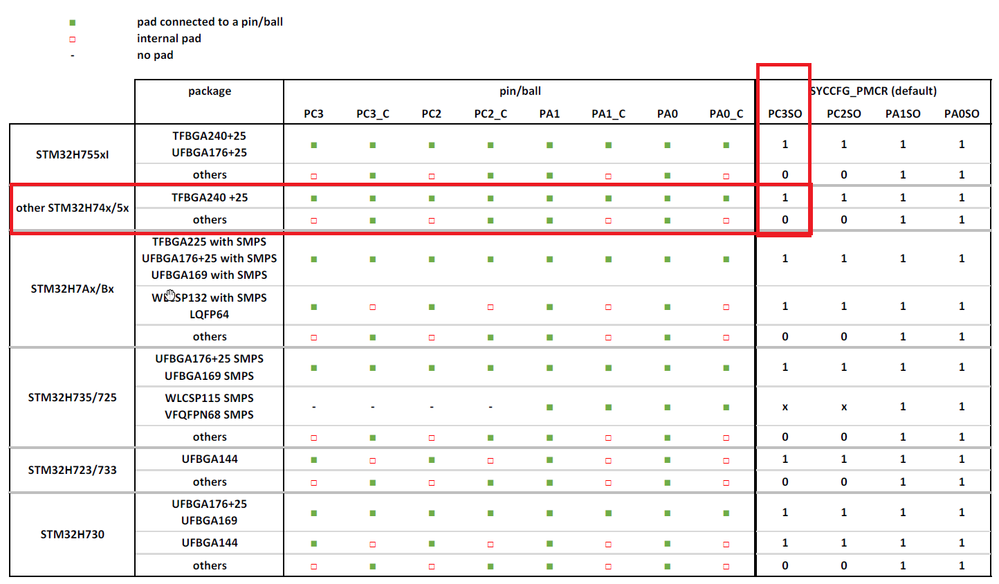Click PA1_C pad marker in STM32H735/725 UFBGA176+25 SMPS row
Image resolution: width=999 pixels, height=584 pixels.
608,367
